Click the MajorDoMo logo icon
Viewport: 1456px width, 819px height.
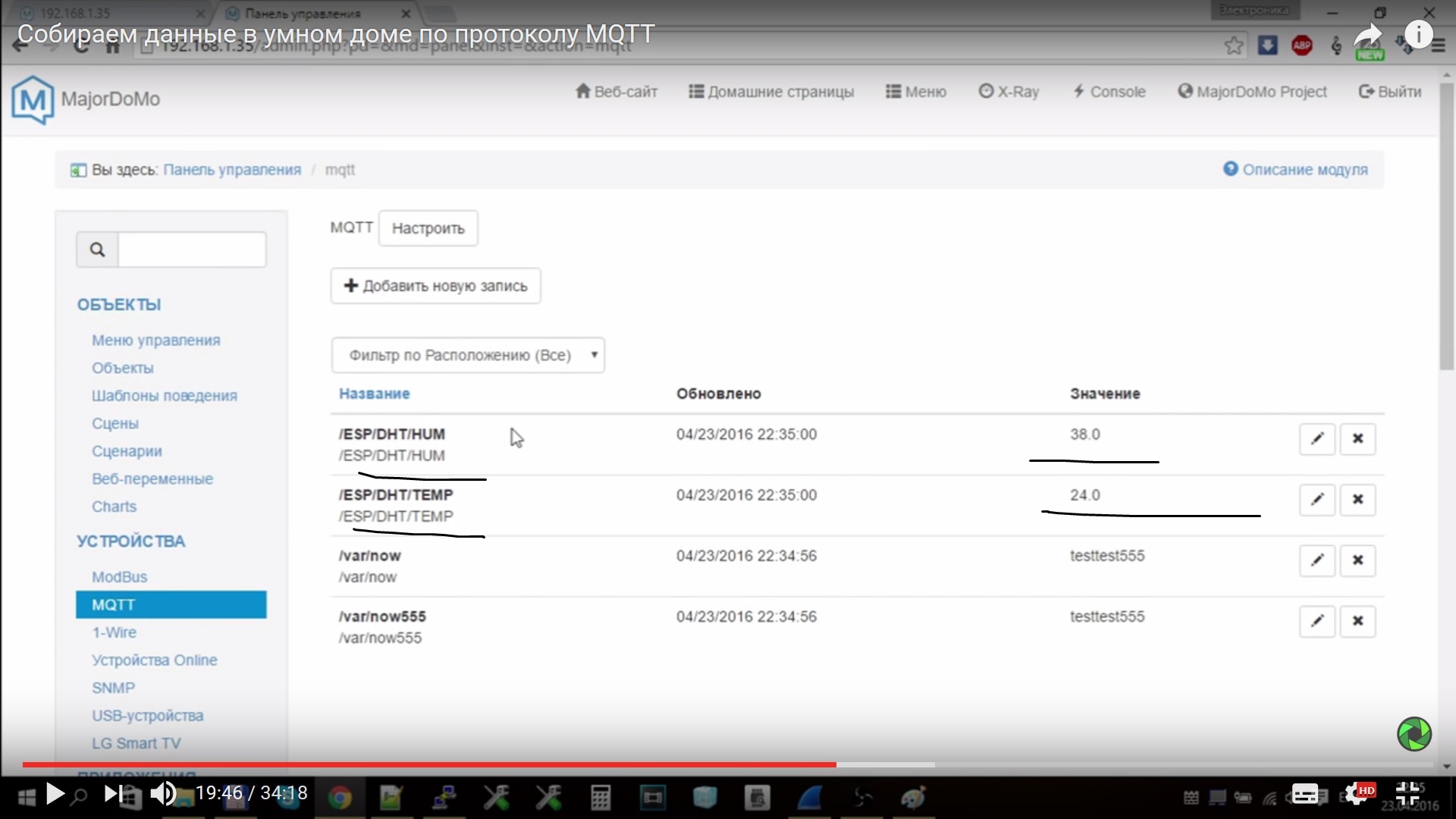click(33, 99)
